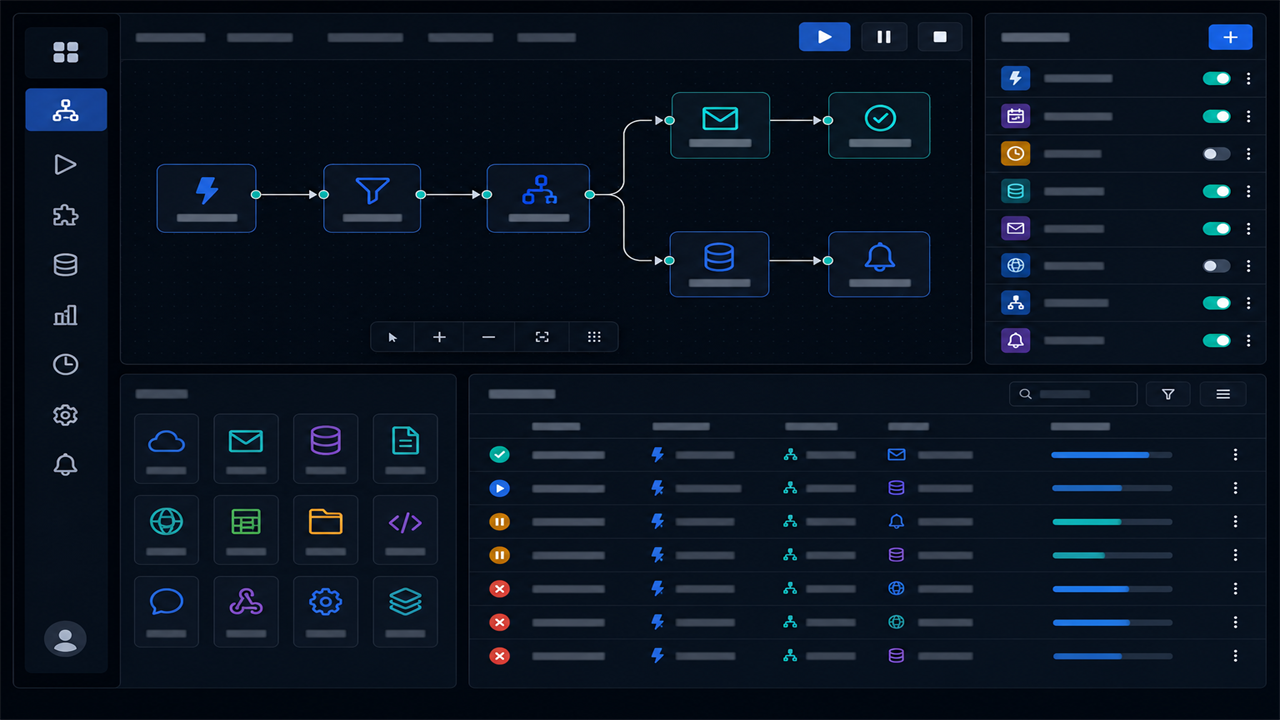Open the clock history icon in sidebar

tap(66, 365)
